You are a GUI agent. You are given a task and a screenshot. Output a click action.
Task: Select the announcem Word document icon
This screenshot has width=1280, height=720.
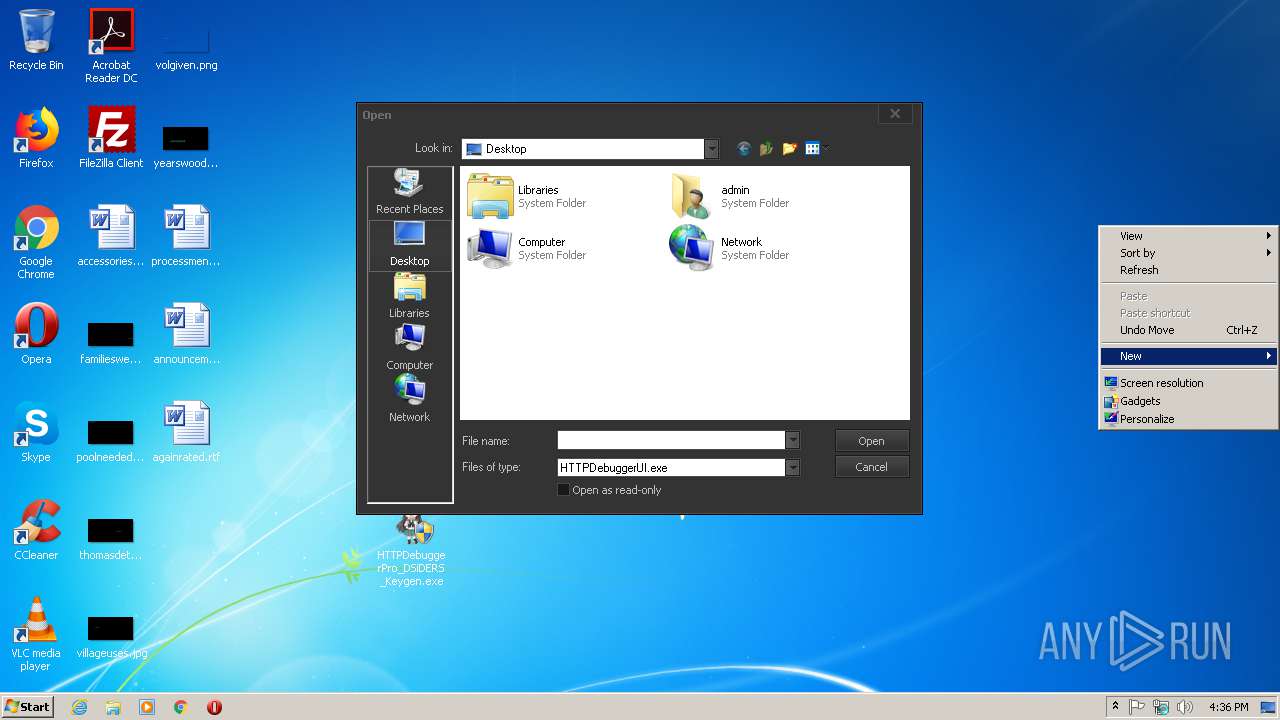pos(186,334)
